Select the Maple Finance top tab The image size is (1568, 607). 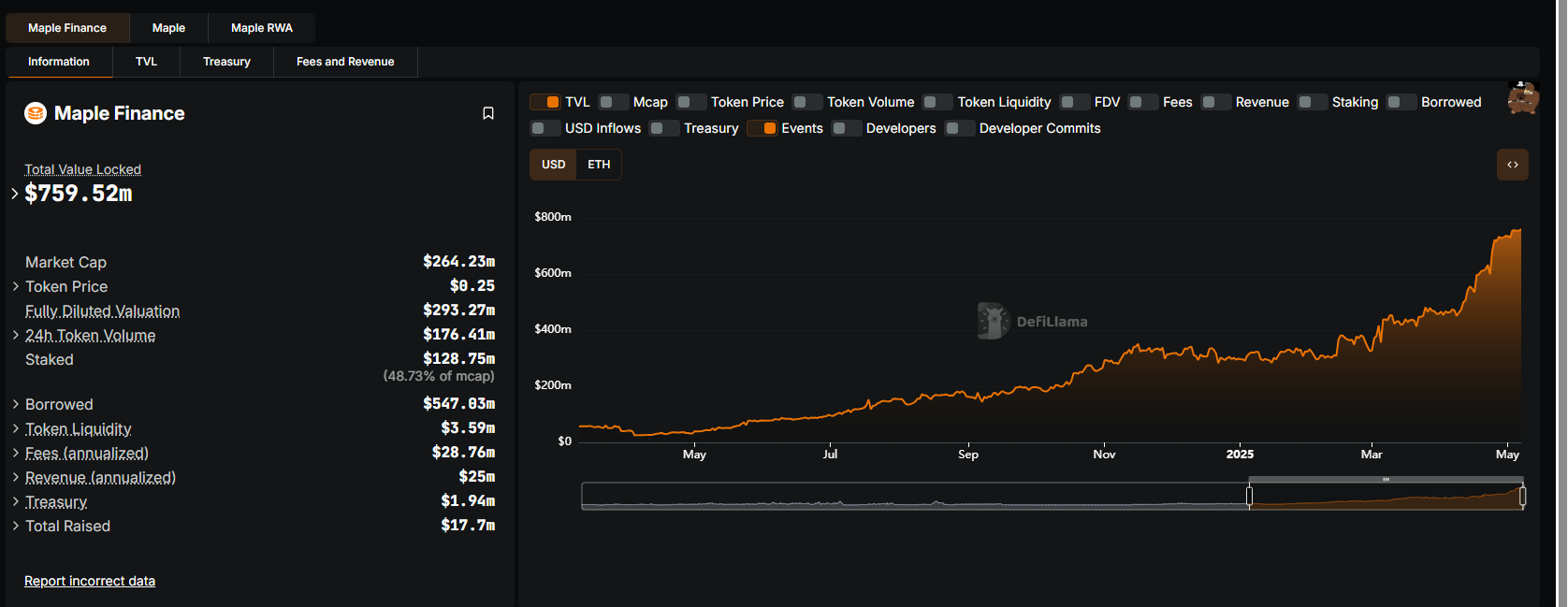(x=67, y=28)
